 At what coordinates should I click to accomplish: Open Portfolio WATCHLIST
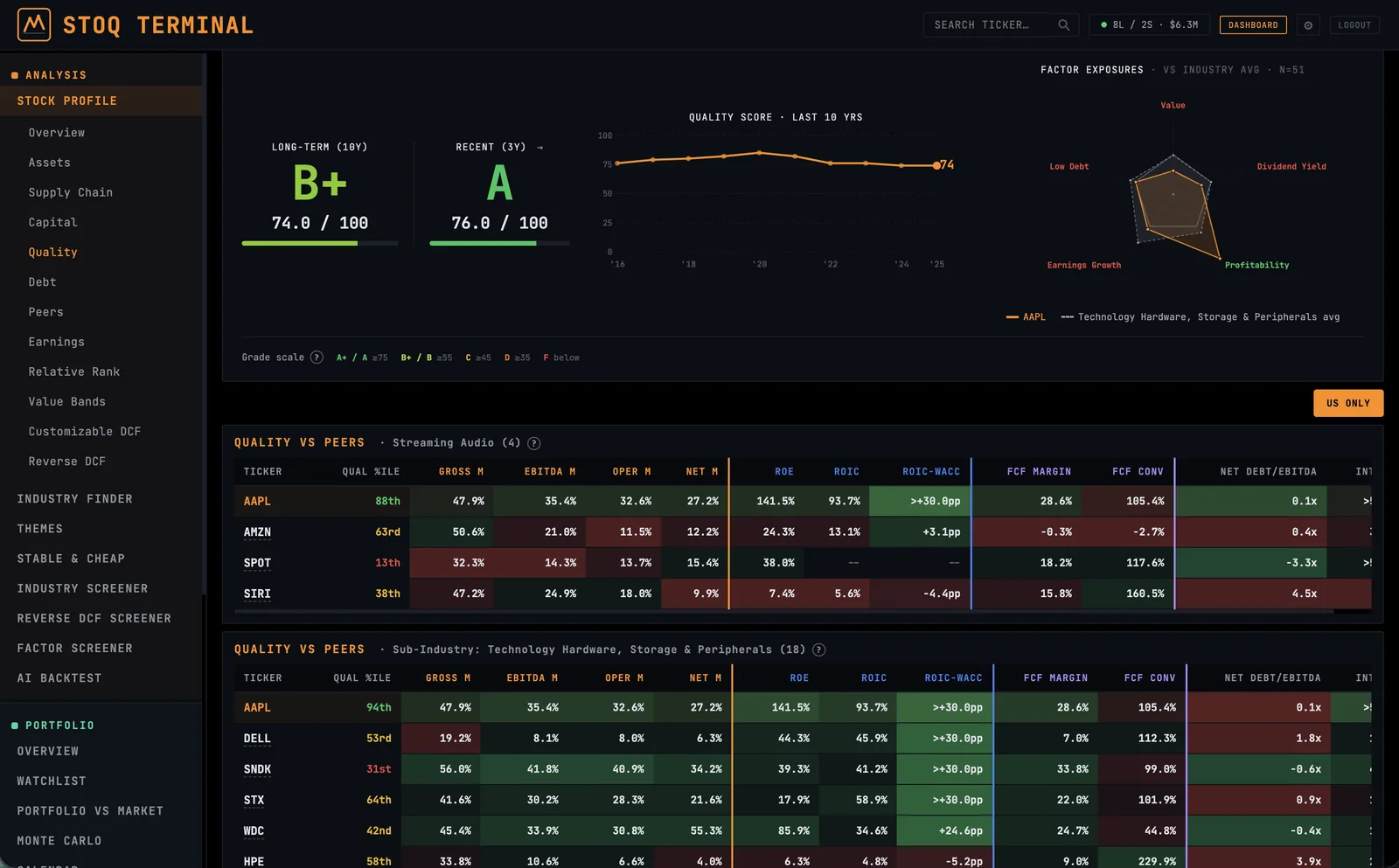[x=52, y=781]
